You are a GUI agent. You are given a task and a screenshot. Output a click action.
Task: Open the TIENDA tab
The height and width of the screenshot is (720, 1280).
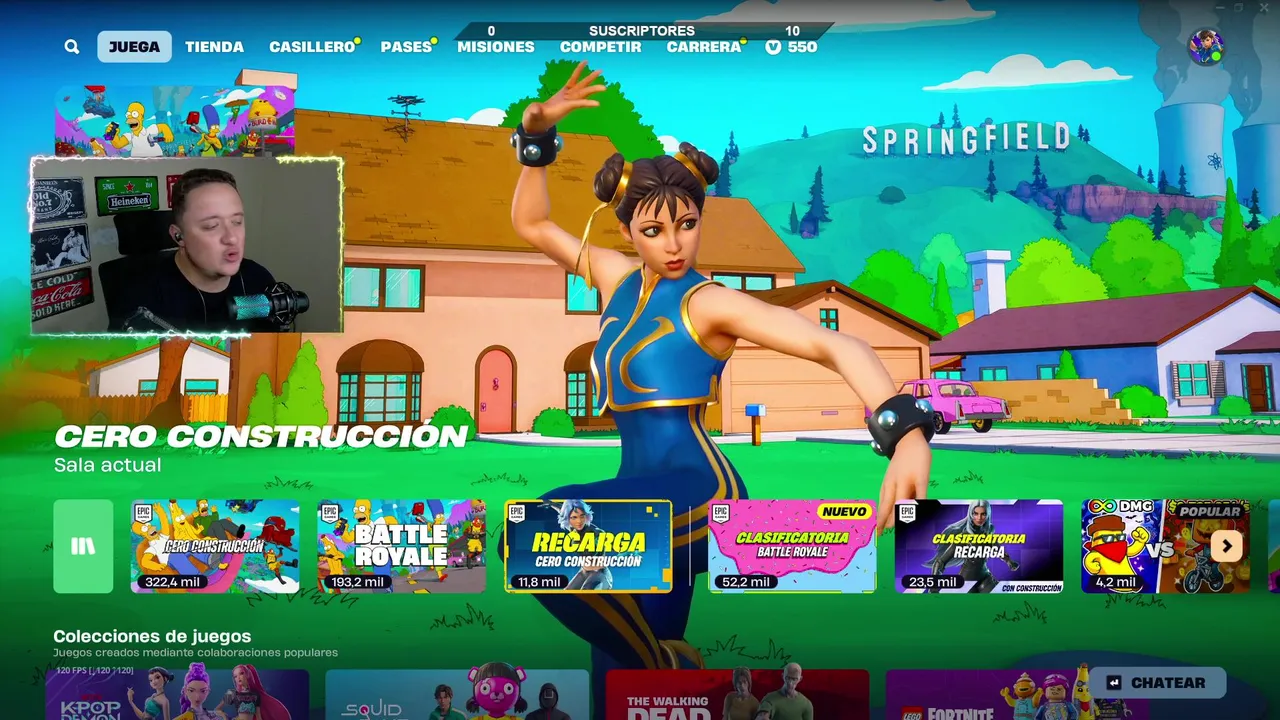click(214, 47)
